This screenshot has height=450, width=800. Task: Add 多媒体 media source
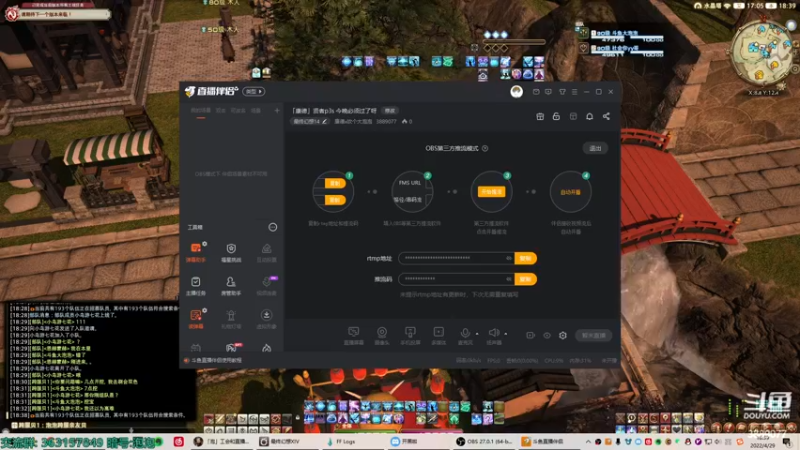(439, 336)
